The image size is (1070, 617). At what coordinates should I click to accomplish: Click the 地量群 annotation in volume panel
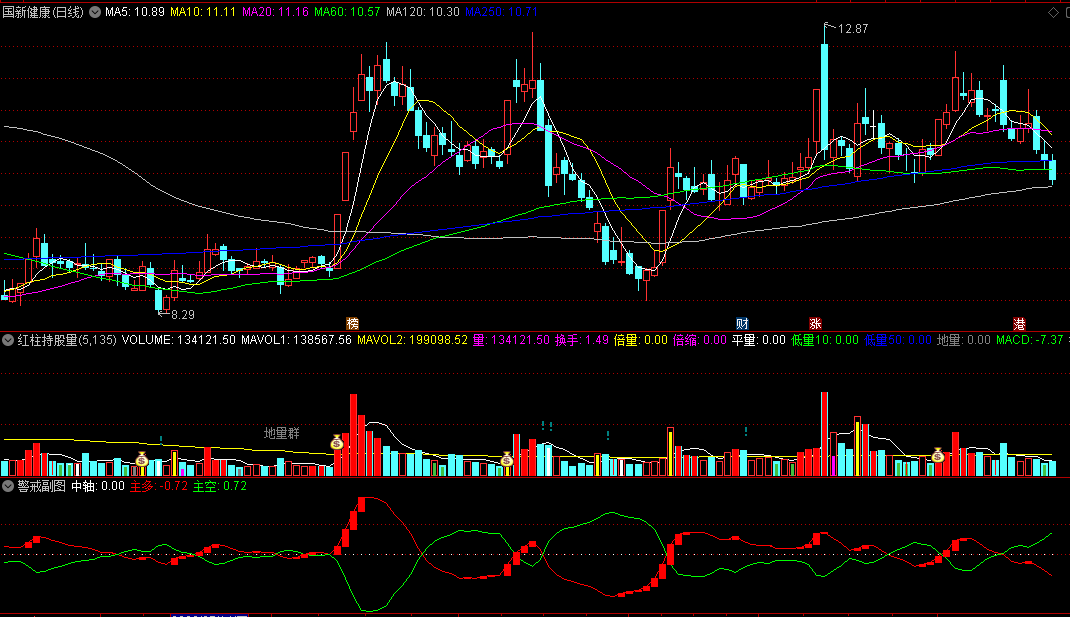point(282,433)
